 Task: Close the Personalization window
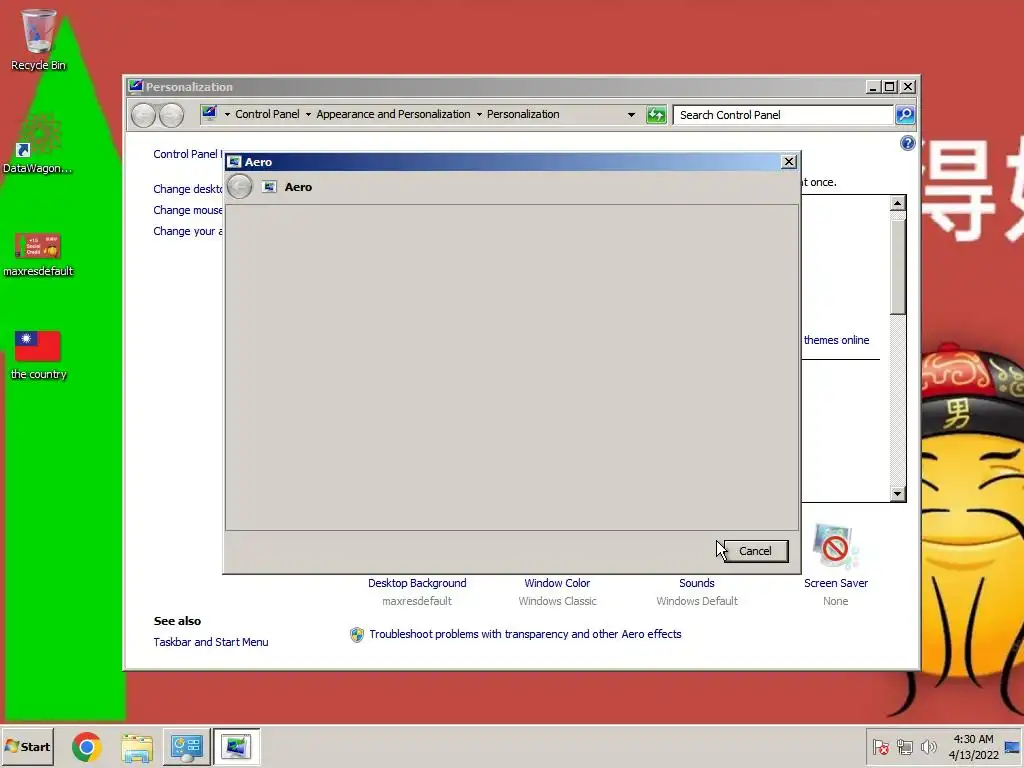(x=908, y=87)
